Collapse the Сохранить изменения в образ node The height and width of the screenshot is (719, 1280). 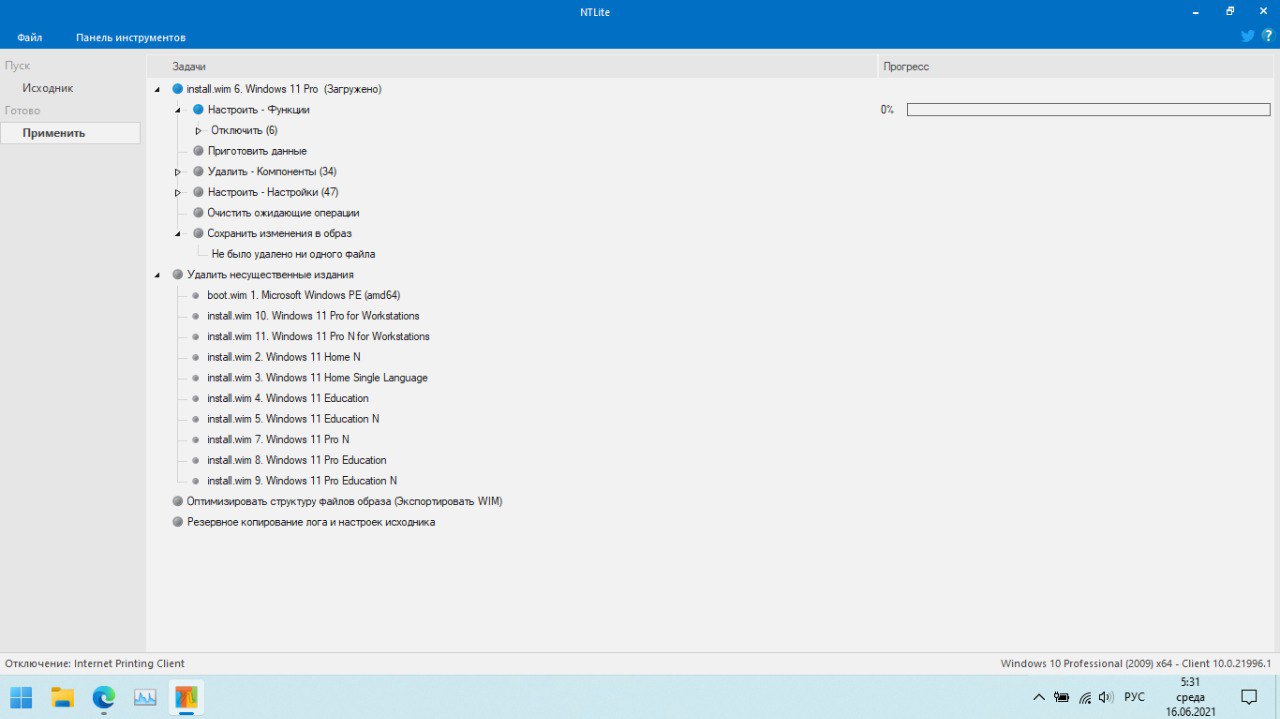click(x=178, y=234)
